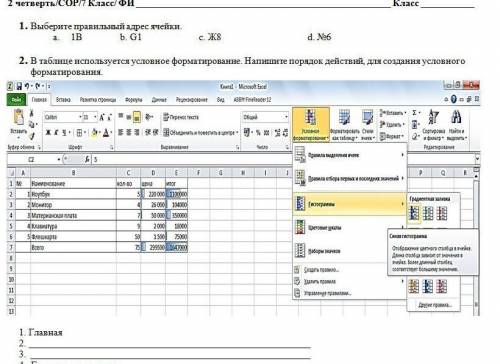500x364 pixels.
Task: Click the Font Color letter A
Action: (106, 133)
